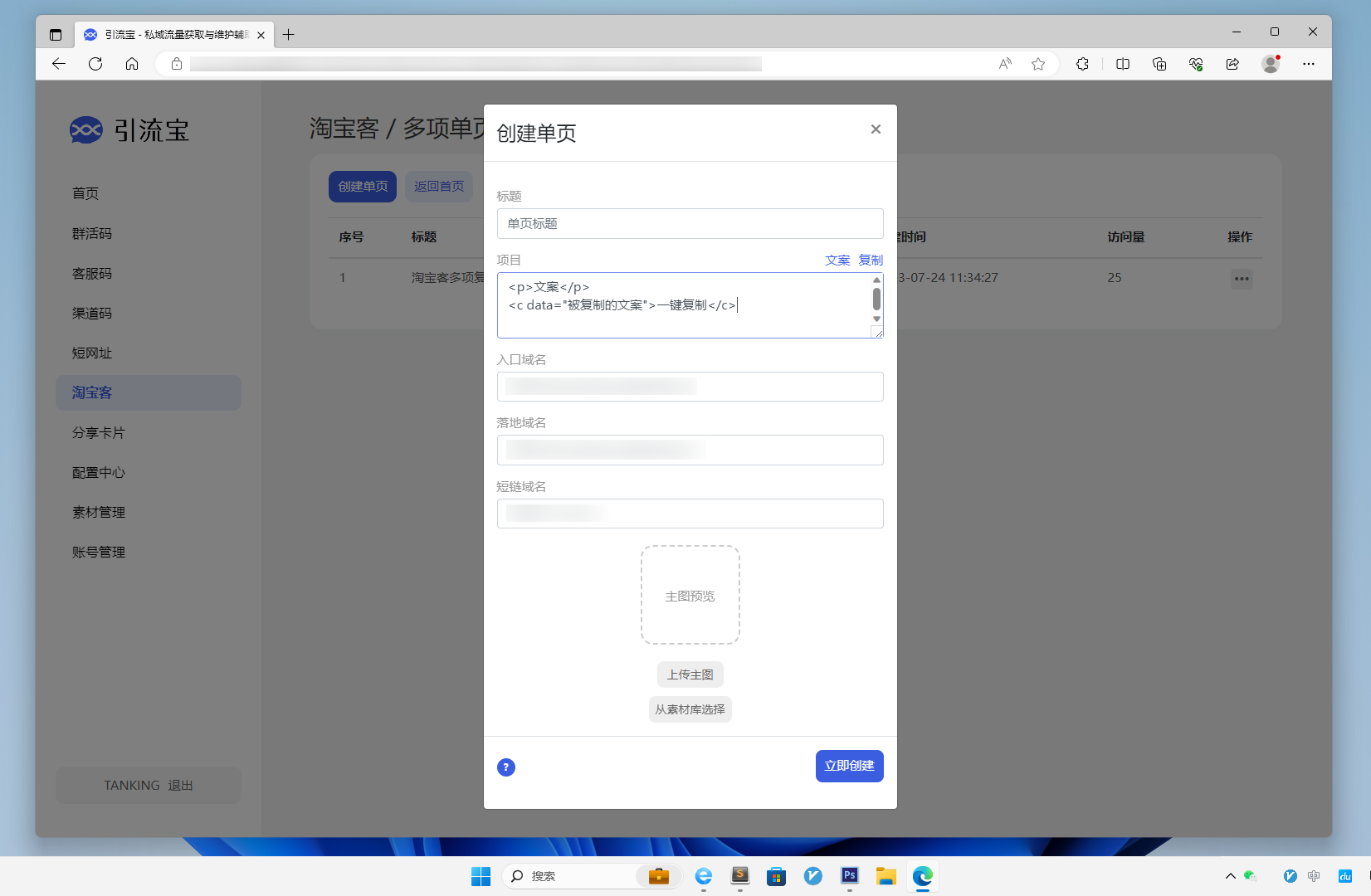Close the 创建单页 dialog with X

[x=876, y=129]
